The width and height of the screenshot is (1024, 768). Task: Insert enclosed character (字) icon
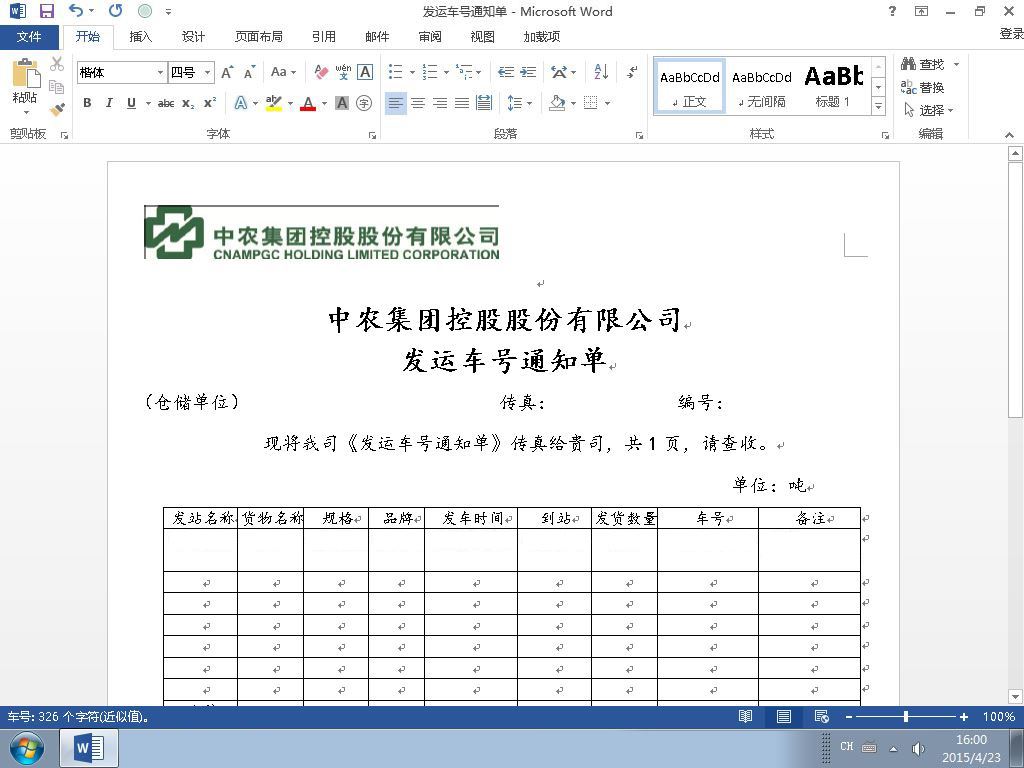[364, 103]
